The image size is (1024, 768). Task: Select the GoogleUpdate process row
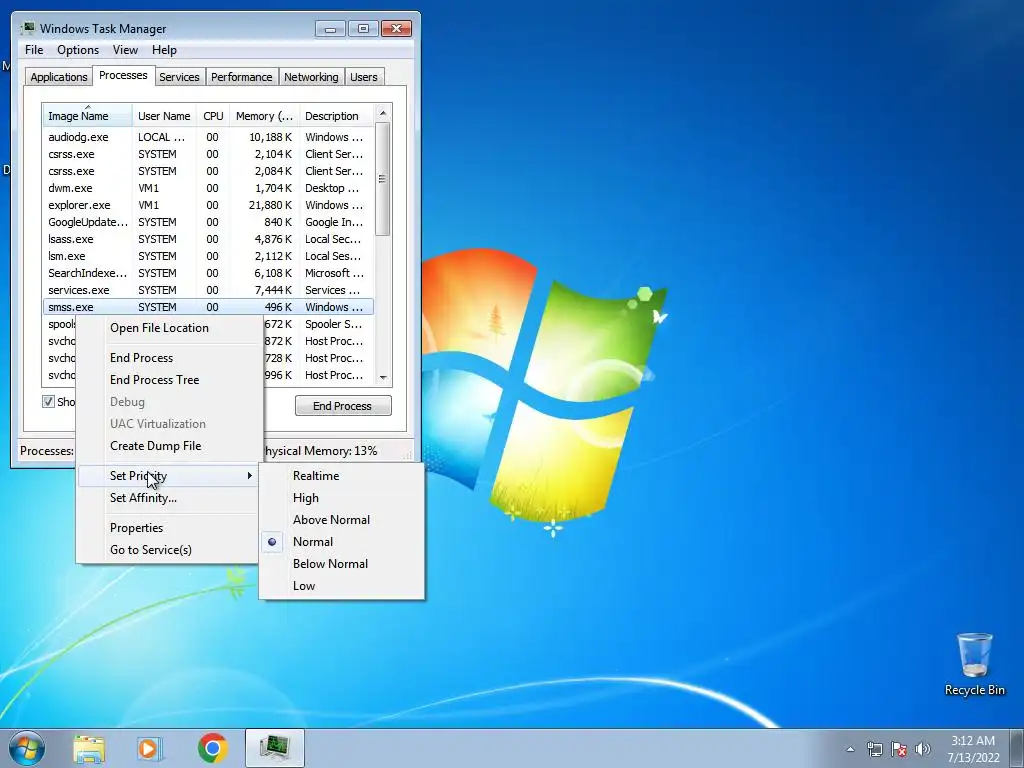[208, 222]
